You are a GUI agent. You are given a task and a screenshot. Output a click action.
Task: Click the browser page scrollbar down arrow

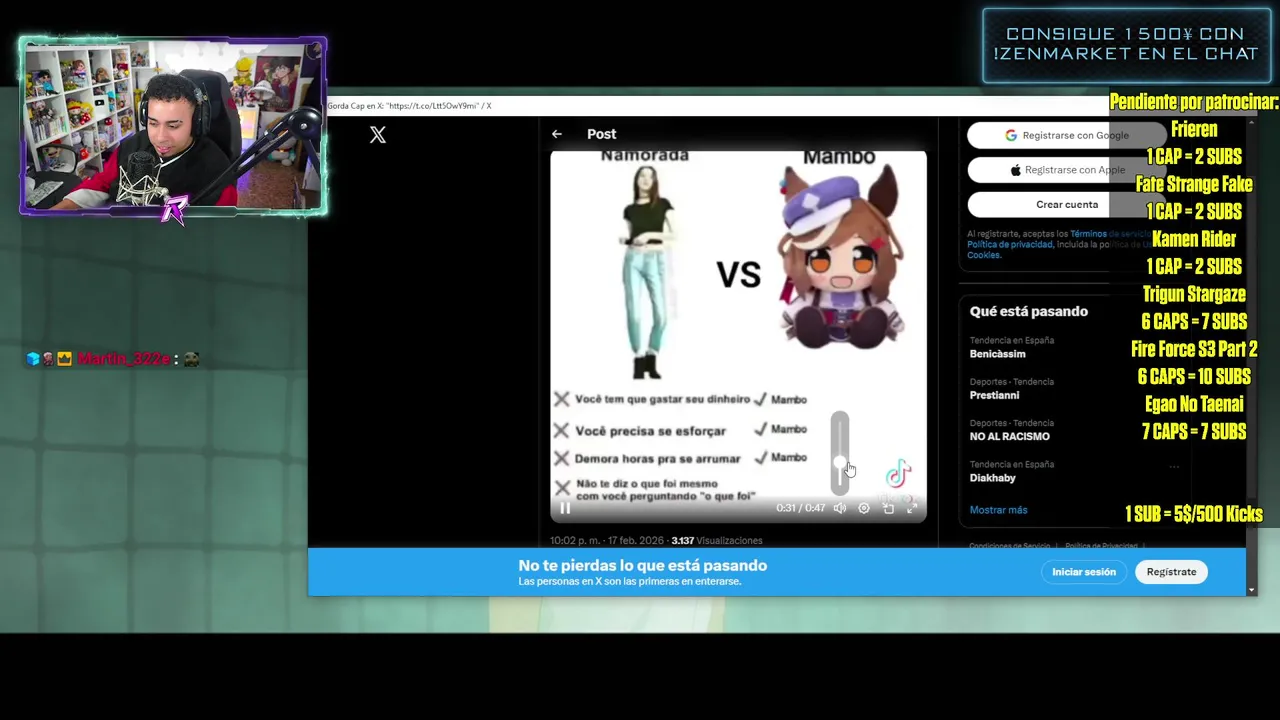[1251, 590]
